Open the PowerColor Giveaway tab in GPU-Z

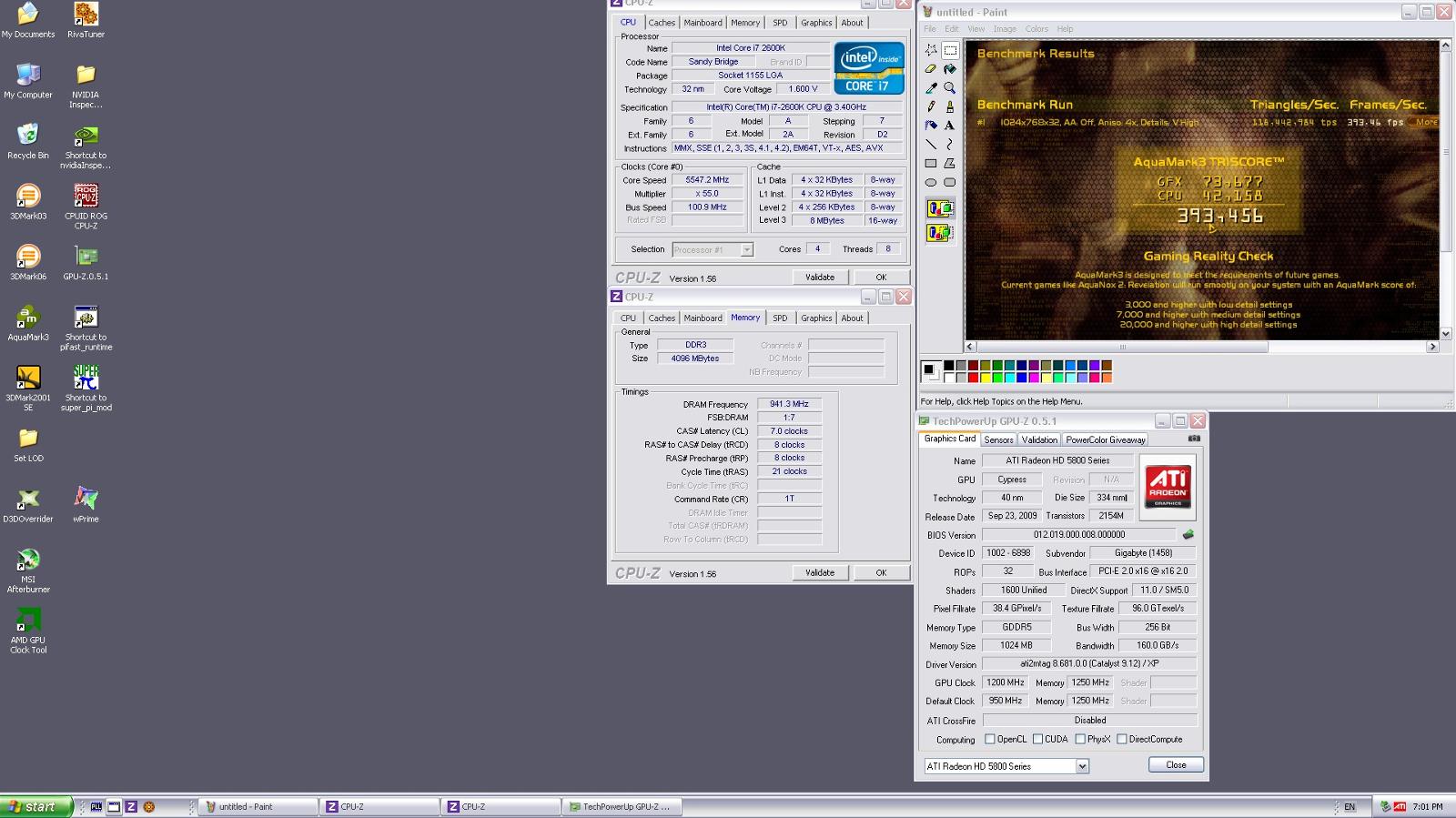tap(1106, 439)
